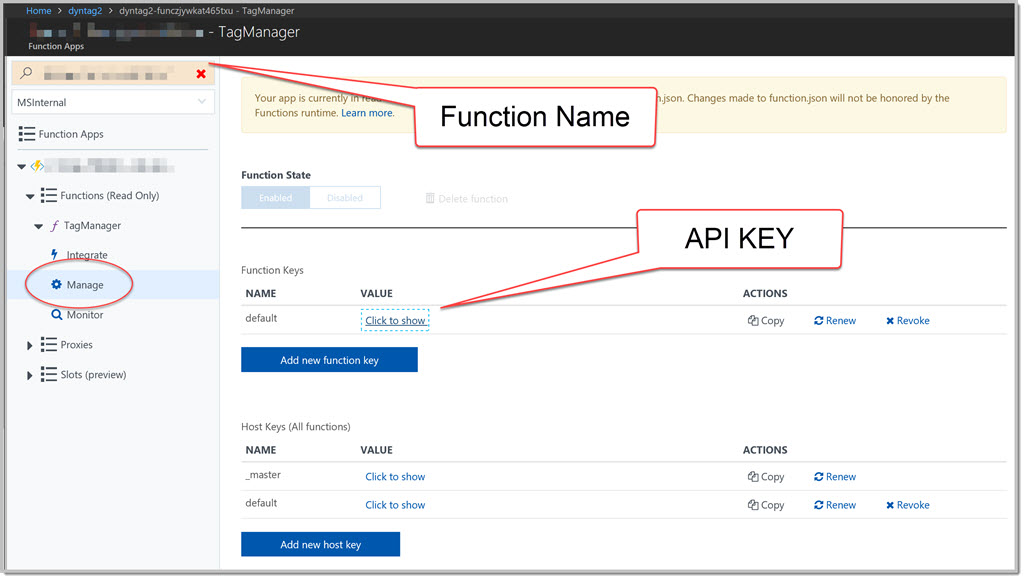Click the Proxies list icon

[48, 344]
